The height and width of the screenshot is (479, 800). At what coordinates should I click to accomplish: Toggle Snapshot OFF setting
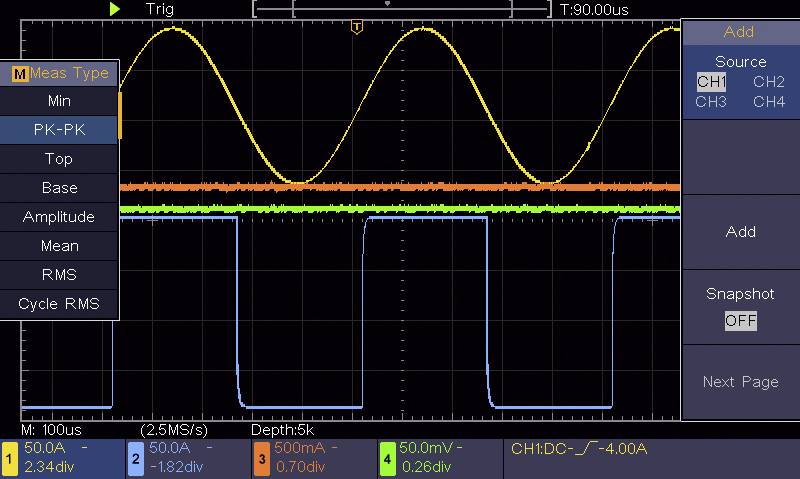click(740, 321)
